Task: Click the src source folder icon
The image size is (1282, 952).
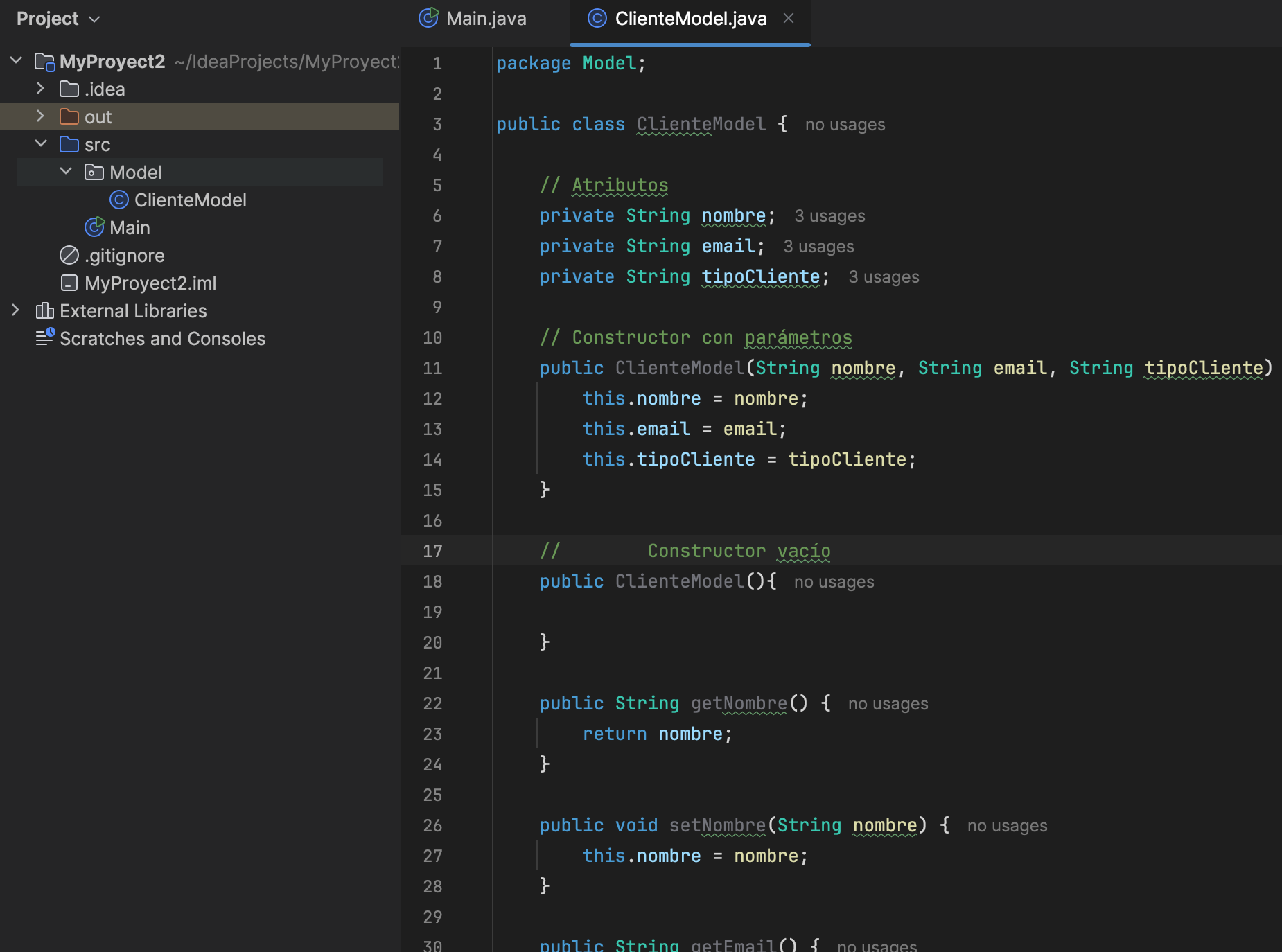Action: (69, 145)
